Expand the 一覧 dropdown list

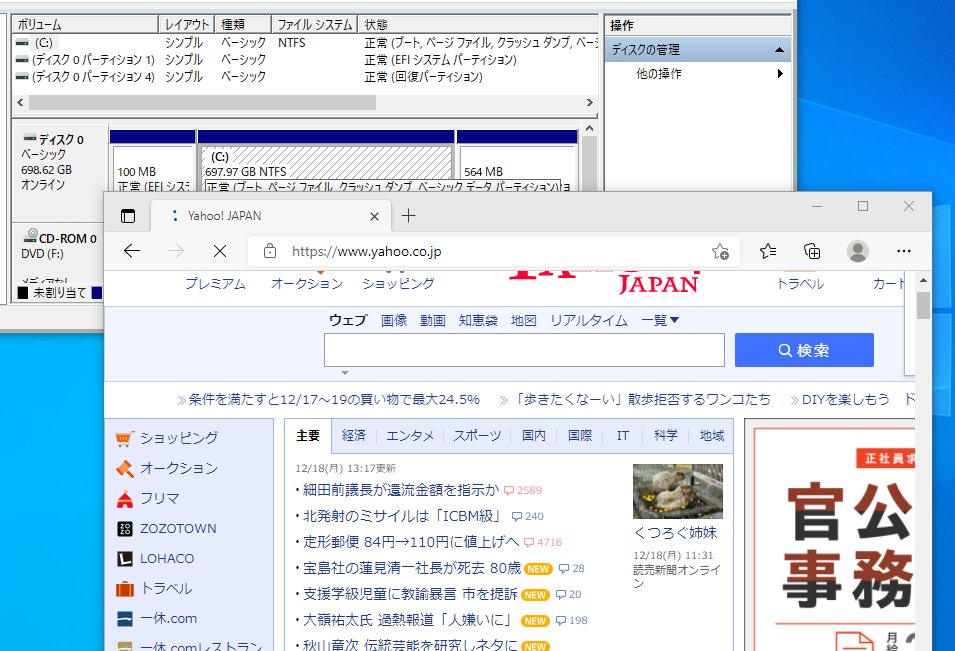pyautogui.click(x=660, y=320)
